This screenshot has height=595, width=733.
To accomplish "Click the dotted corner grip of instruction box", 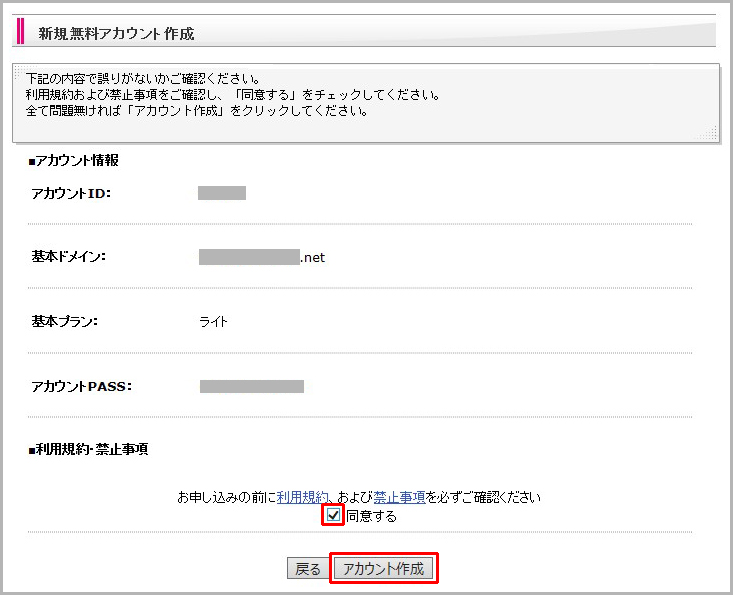I will coord(709,134).
